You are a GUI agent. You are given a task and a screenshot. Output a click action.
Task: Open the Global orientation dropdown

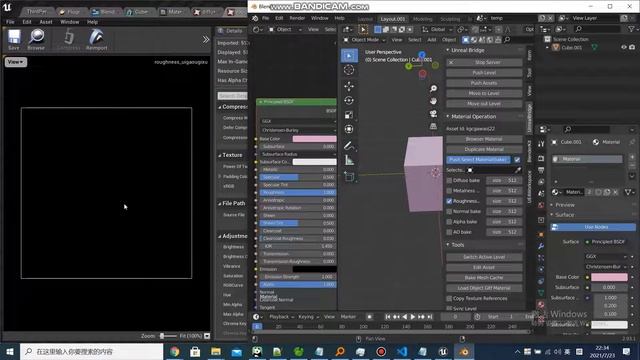point(438,29)
